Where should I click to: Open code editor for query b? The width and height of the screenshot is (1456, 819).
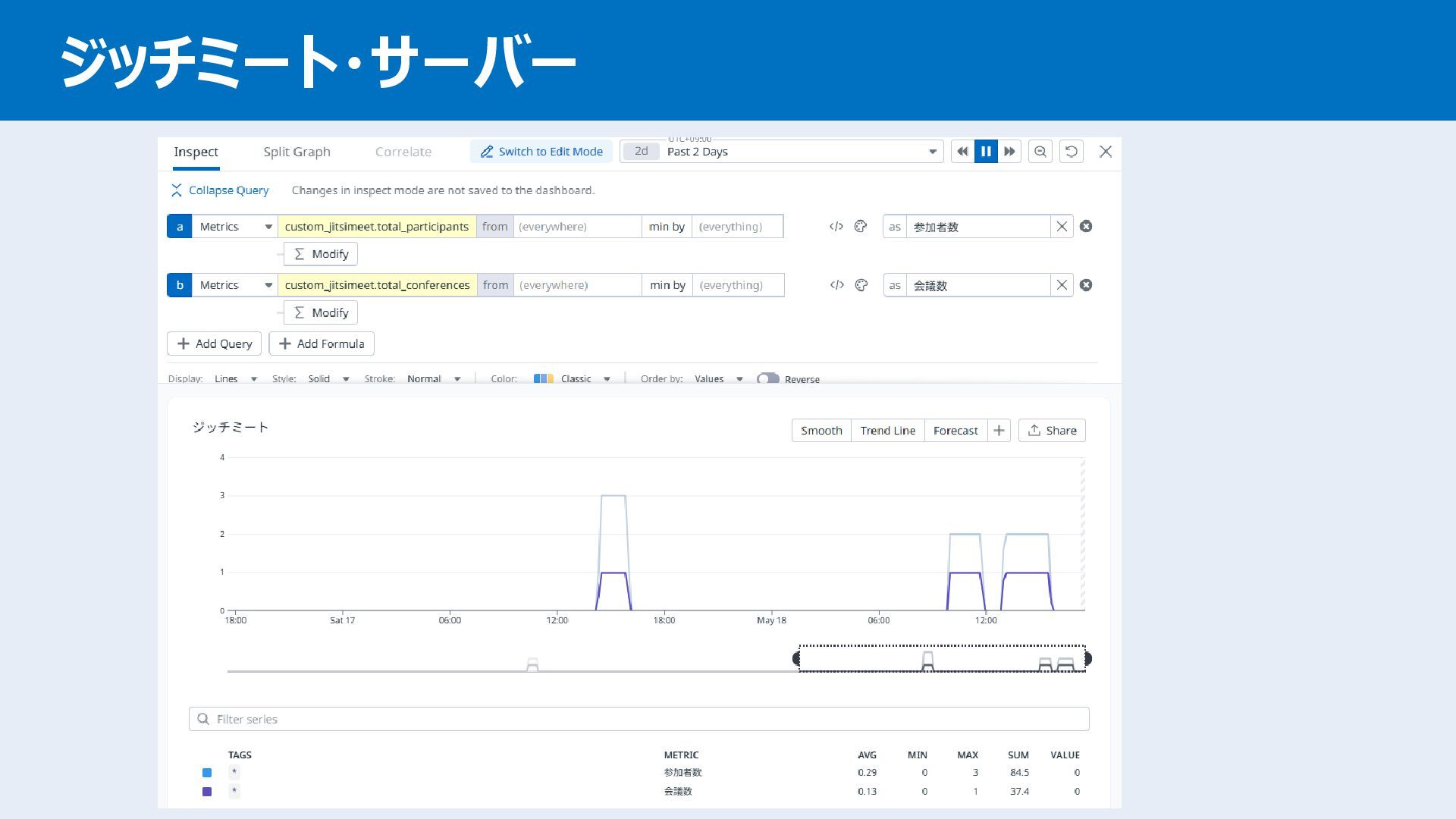(x=837, y=285)
